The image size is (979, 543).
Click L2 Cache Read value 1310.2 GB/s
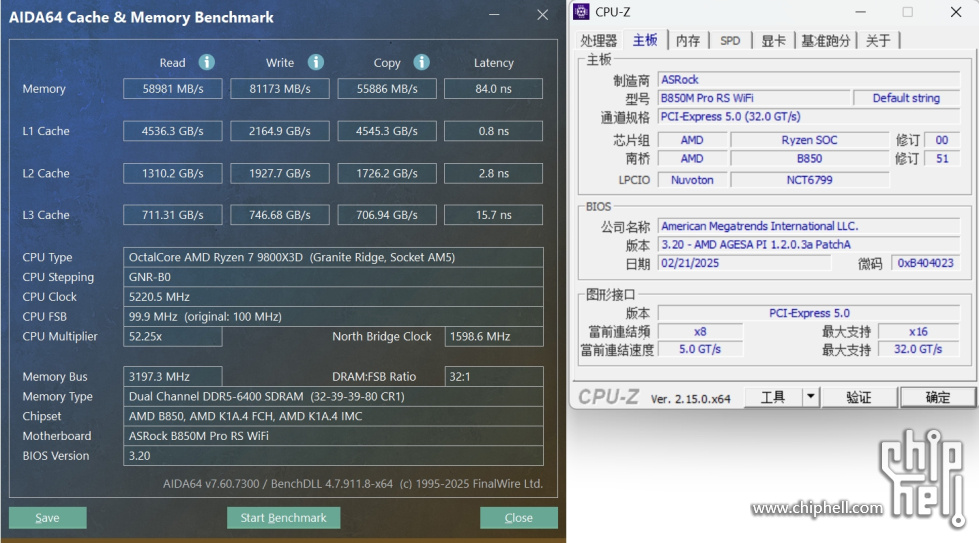pyautogui.click(x=173, y=174)
